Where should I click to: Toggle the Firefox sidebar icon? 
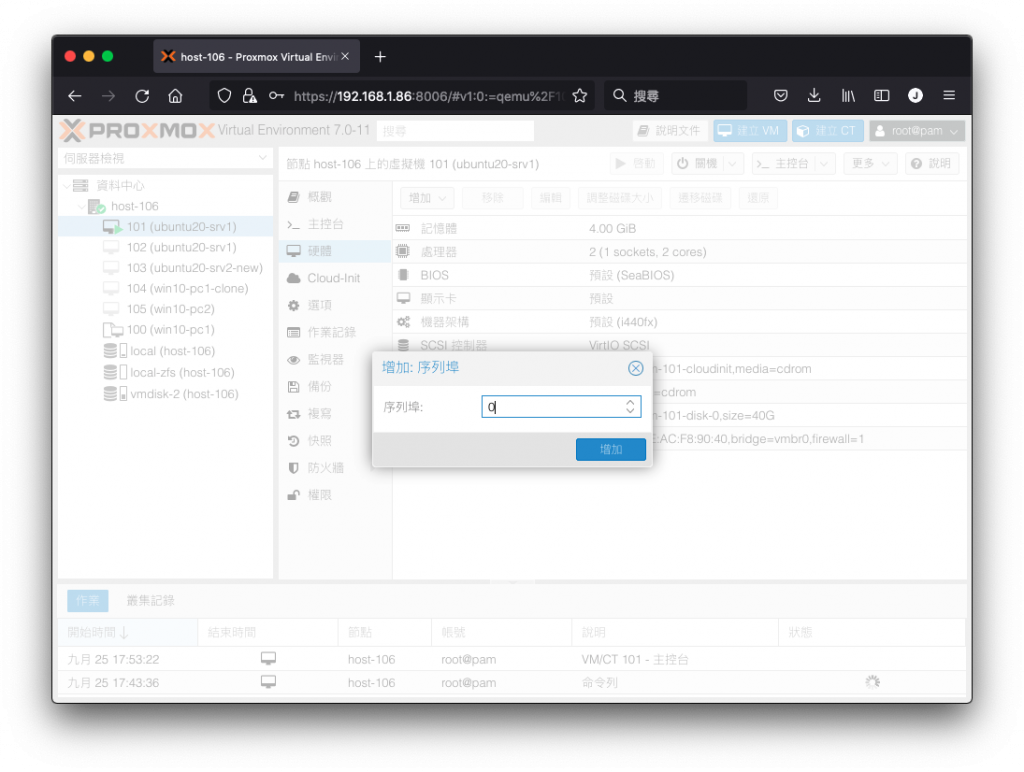pos(882,96)
